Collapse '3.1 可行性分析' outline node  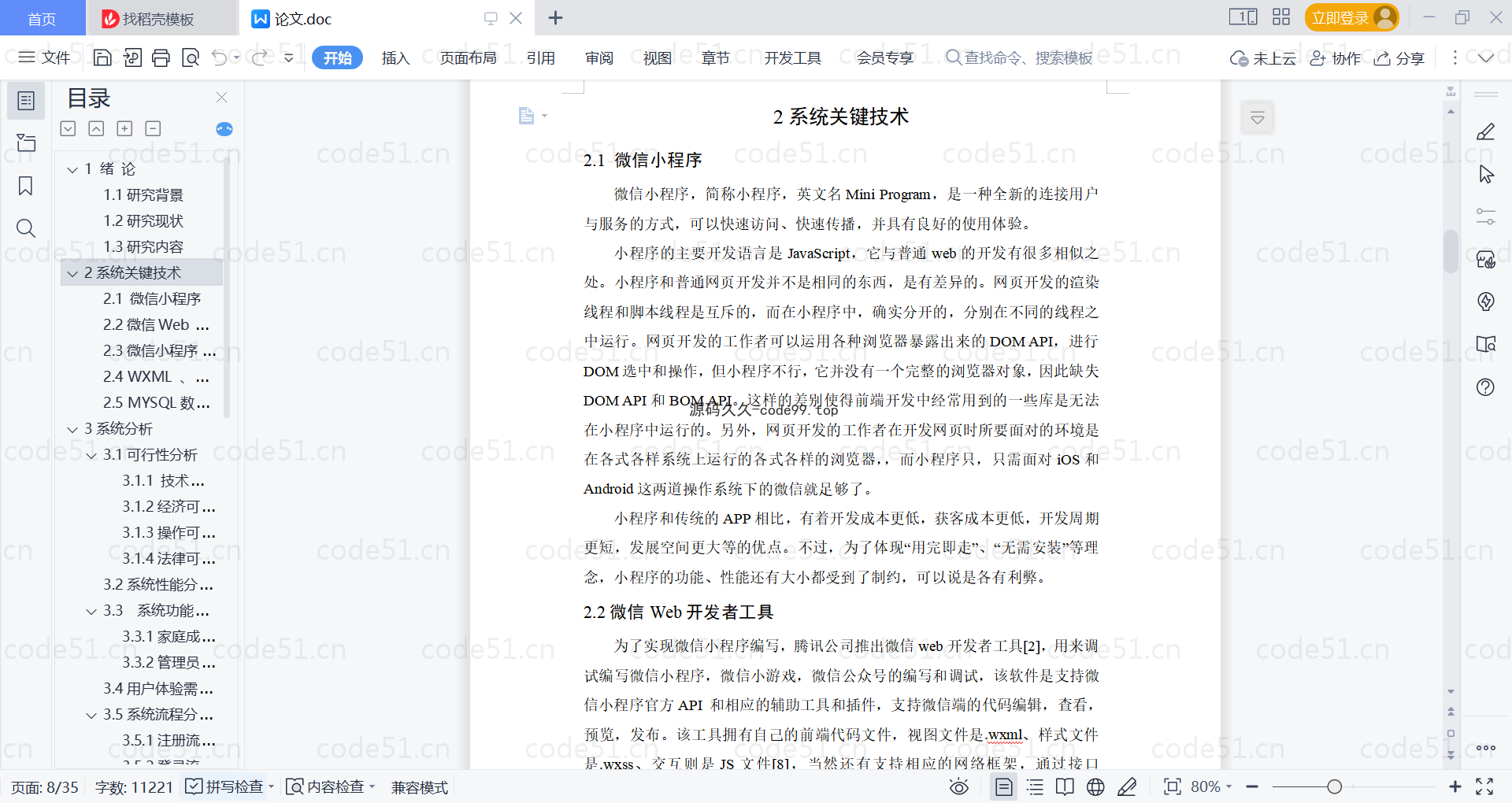(91, 455)
